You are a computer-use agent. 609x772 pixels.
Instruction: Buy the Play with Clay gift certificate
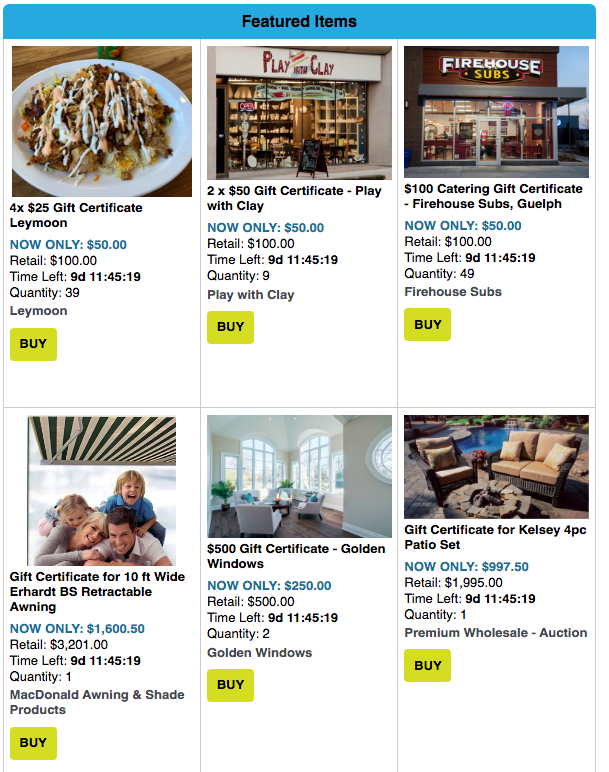230,327
